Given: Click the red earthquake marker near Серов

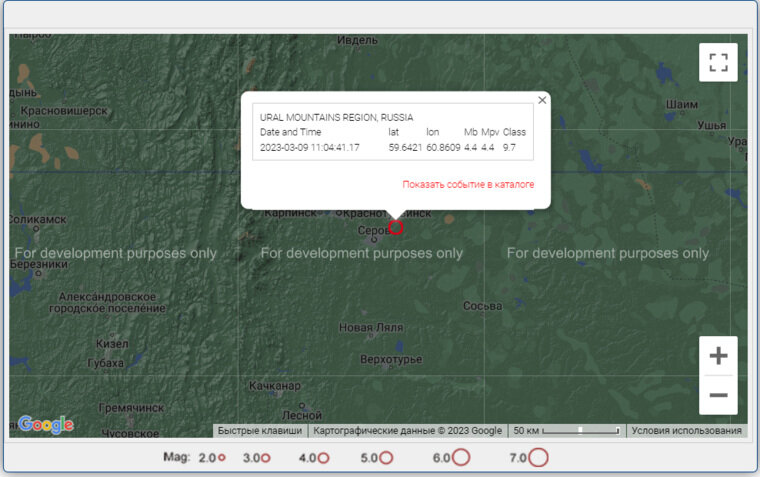Looking at the screenshot, I should [396, 227].
